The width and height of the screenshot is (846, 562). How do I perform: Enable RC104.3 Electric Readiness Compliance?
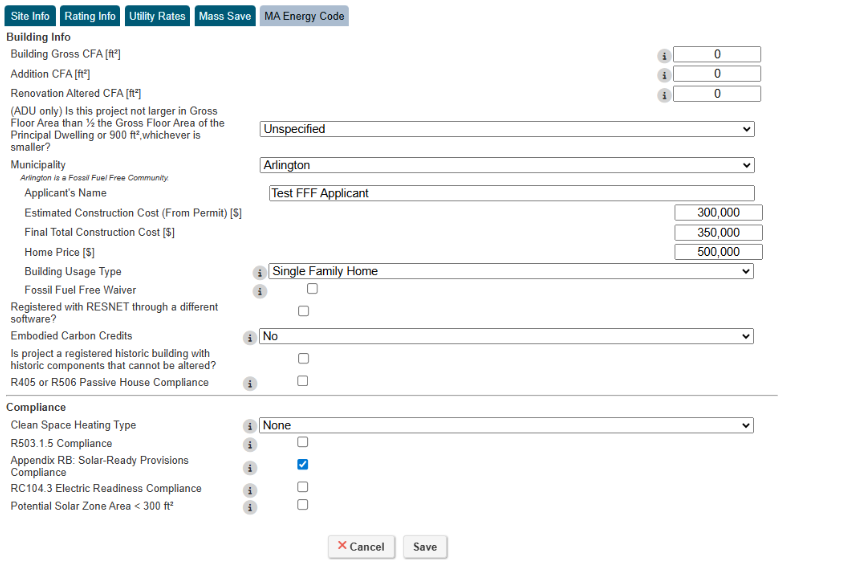303,487
